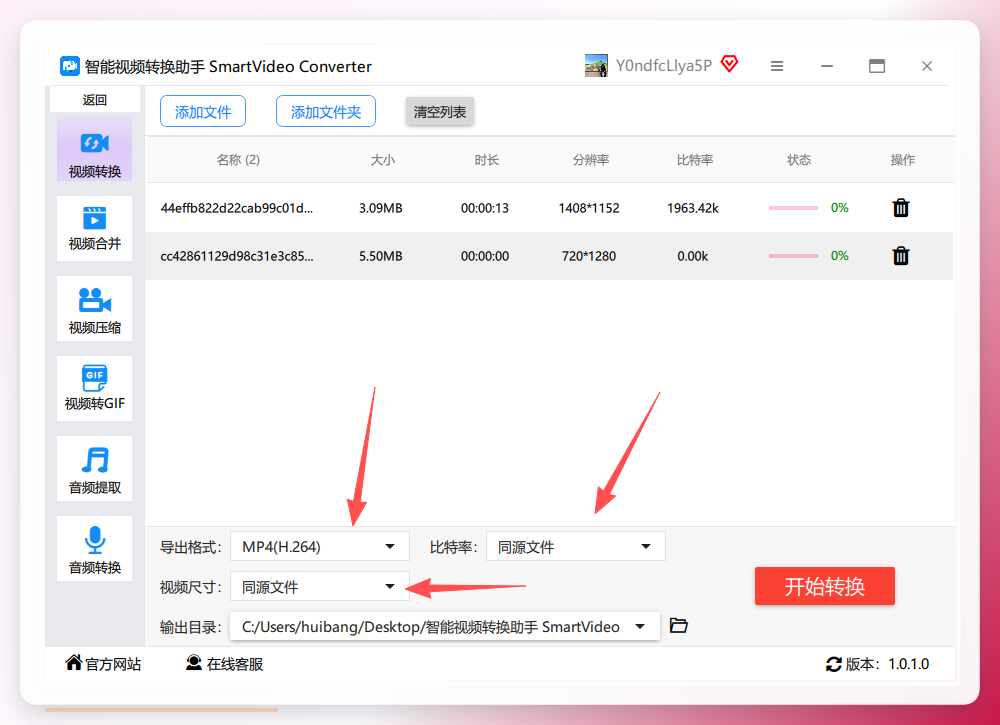Click the 大小 column header
1000x725 pixels.
tap(383, 159)
